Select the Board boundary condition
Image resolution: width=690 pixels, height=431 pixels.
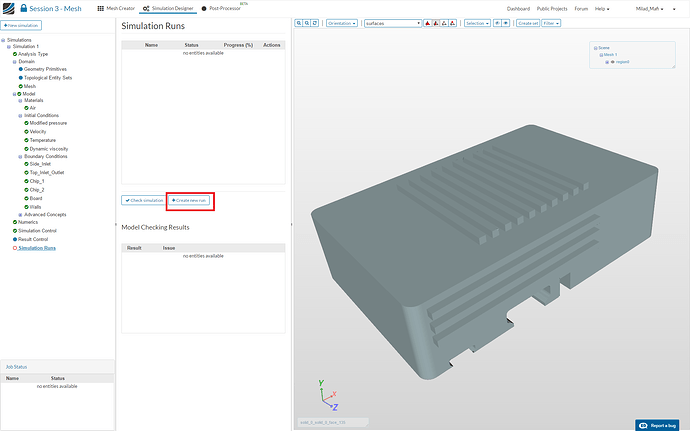[x=36, y=199]
